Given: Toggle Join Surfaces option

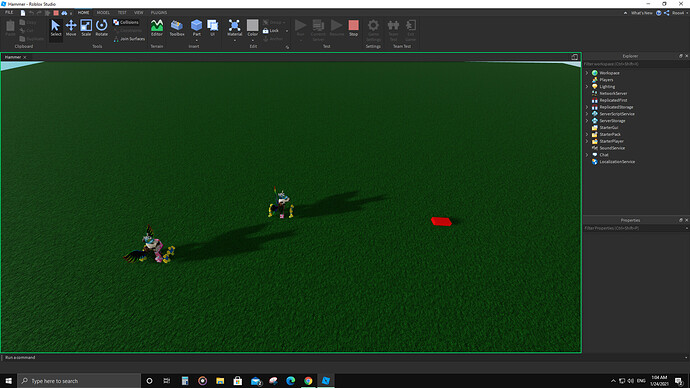Looking at the screenshot, I should click(x=129, y=39).
